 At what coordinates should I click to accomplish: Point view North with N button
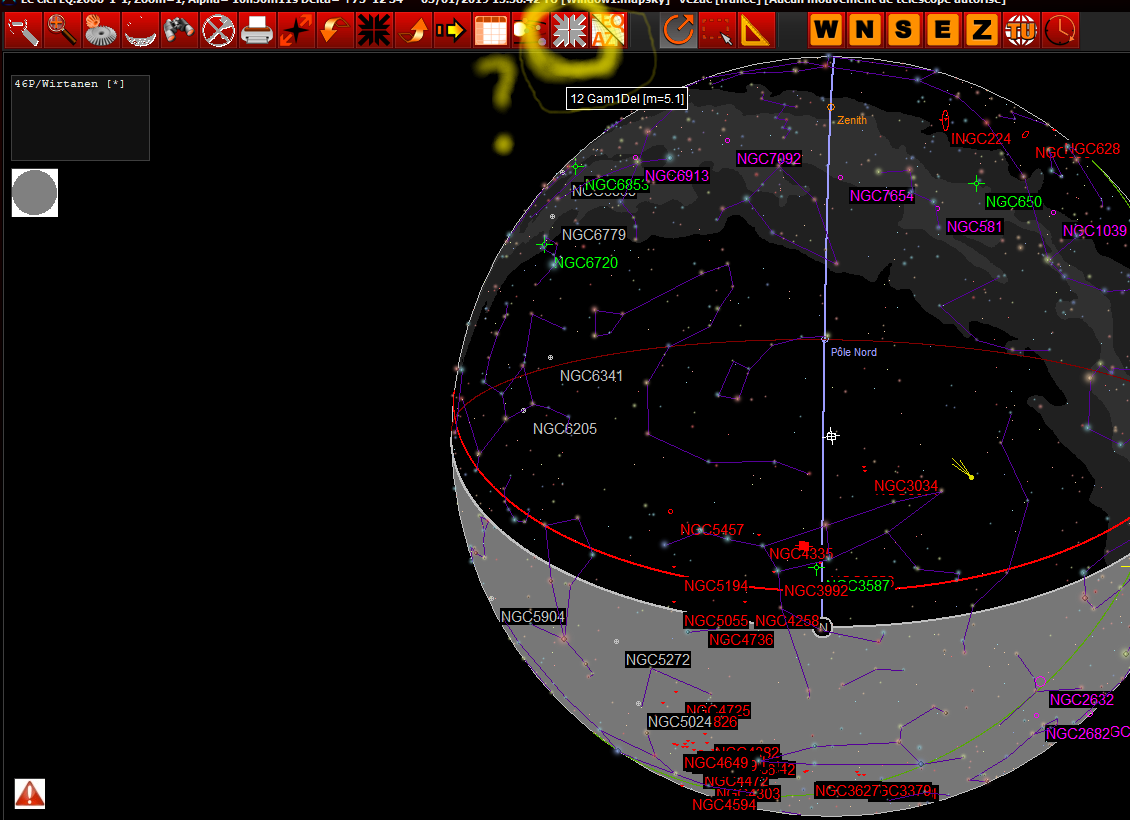pyautogui.click(x=865, y=31)
